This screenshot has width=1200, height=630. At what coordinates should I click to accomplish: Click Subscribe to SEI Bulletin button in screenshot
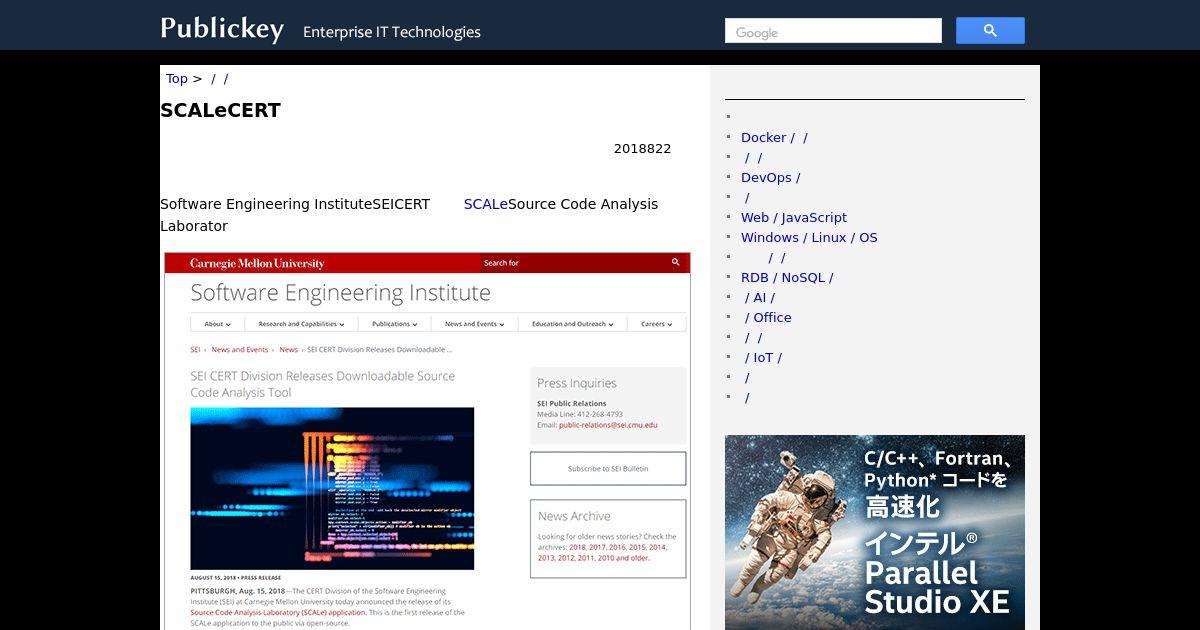[x=608, y=468]
